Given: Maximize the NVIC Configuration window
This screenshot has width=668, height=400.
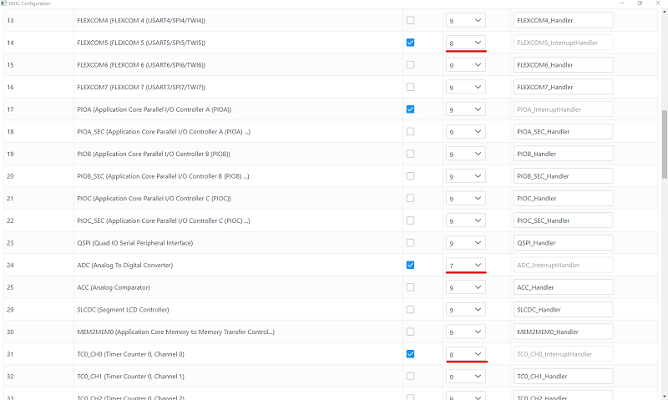Looking at the screenshot, I should click(x=640, y=3).
